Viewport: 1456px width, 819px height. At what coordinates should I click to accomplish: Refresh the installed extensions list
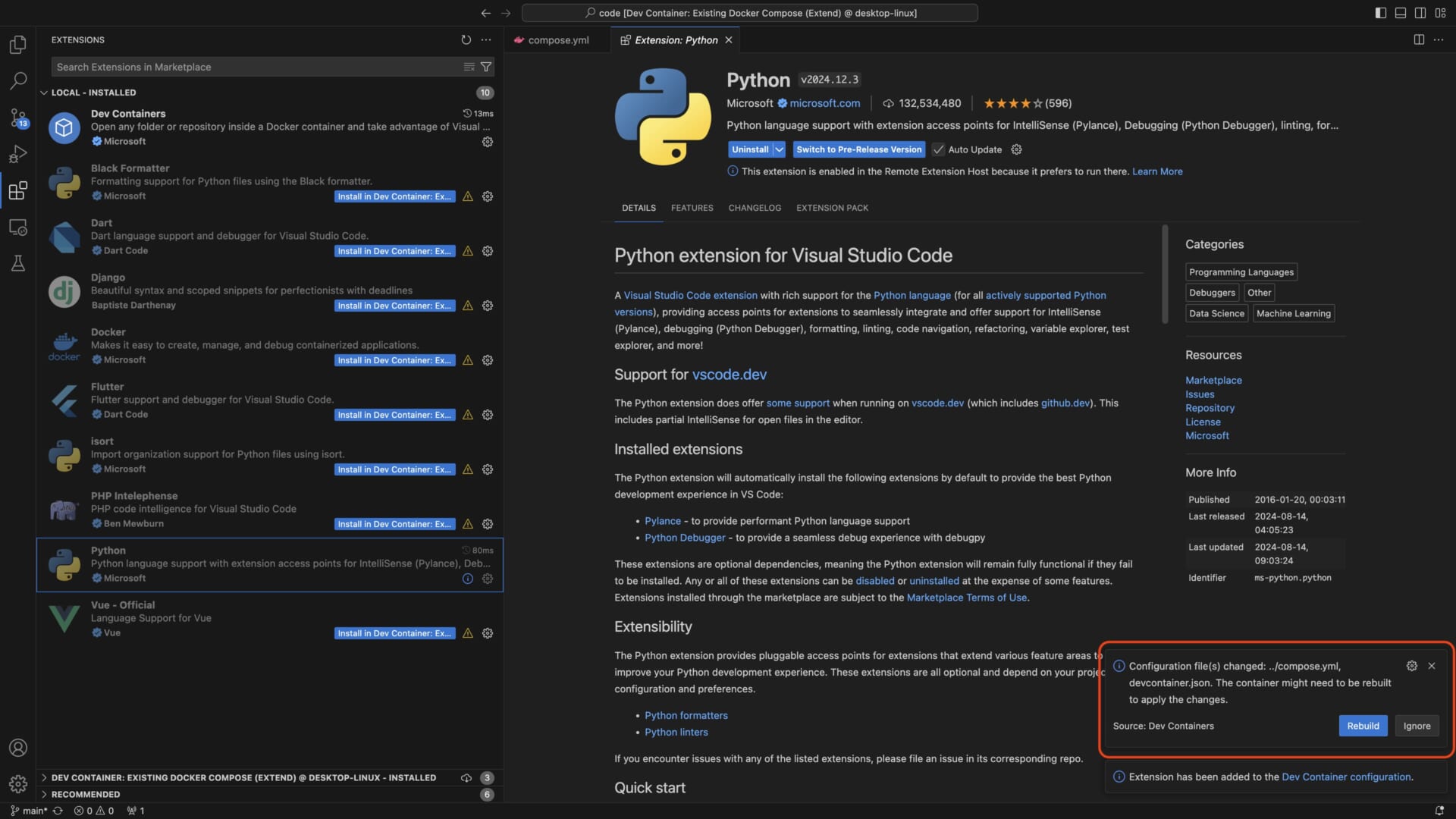[x=466, y=39]
